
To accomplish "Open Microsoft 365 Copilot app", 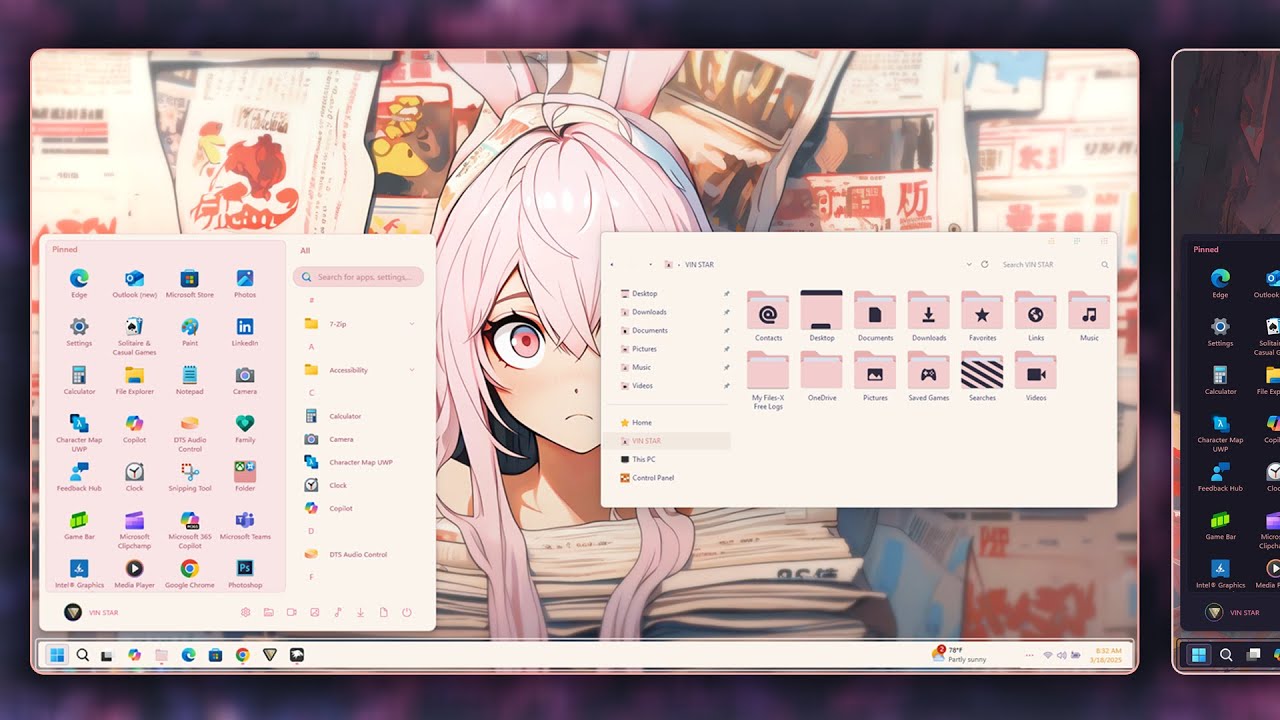I will click(189, 529).
